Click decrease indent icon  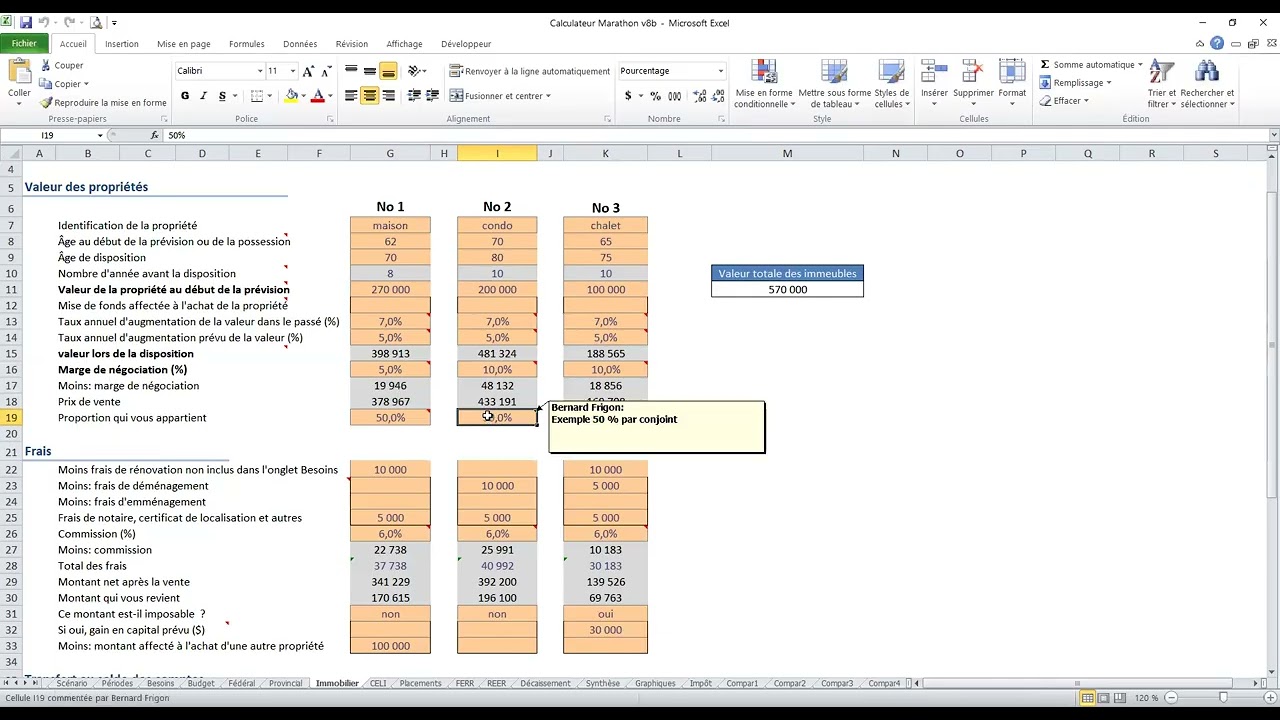click(x=413, y=96)
